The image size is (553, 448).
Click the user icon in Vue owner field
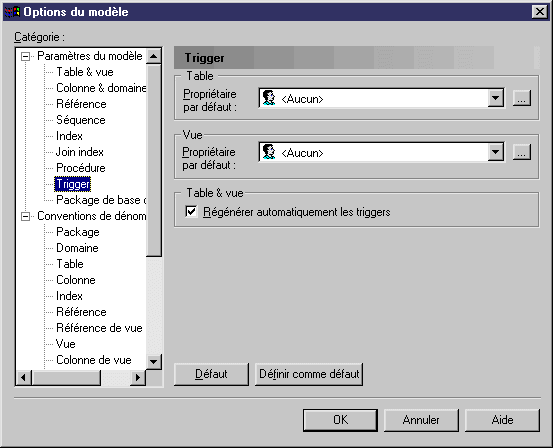tap(269, 152)
